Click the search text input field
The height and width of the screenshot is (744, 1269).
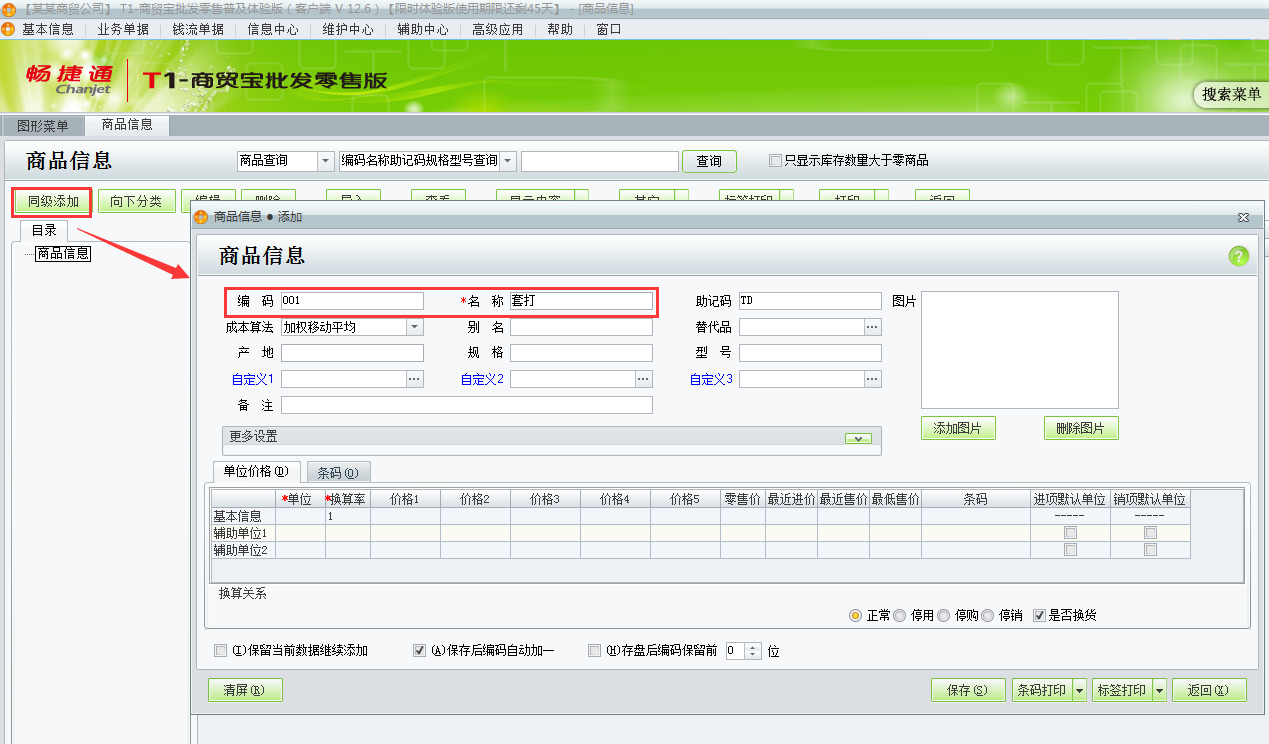[x=598, y=160]
